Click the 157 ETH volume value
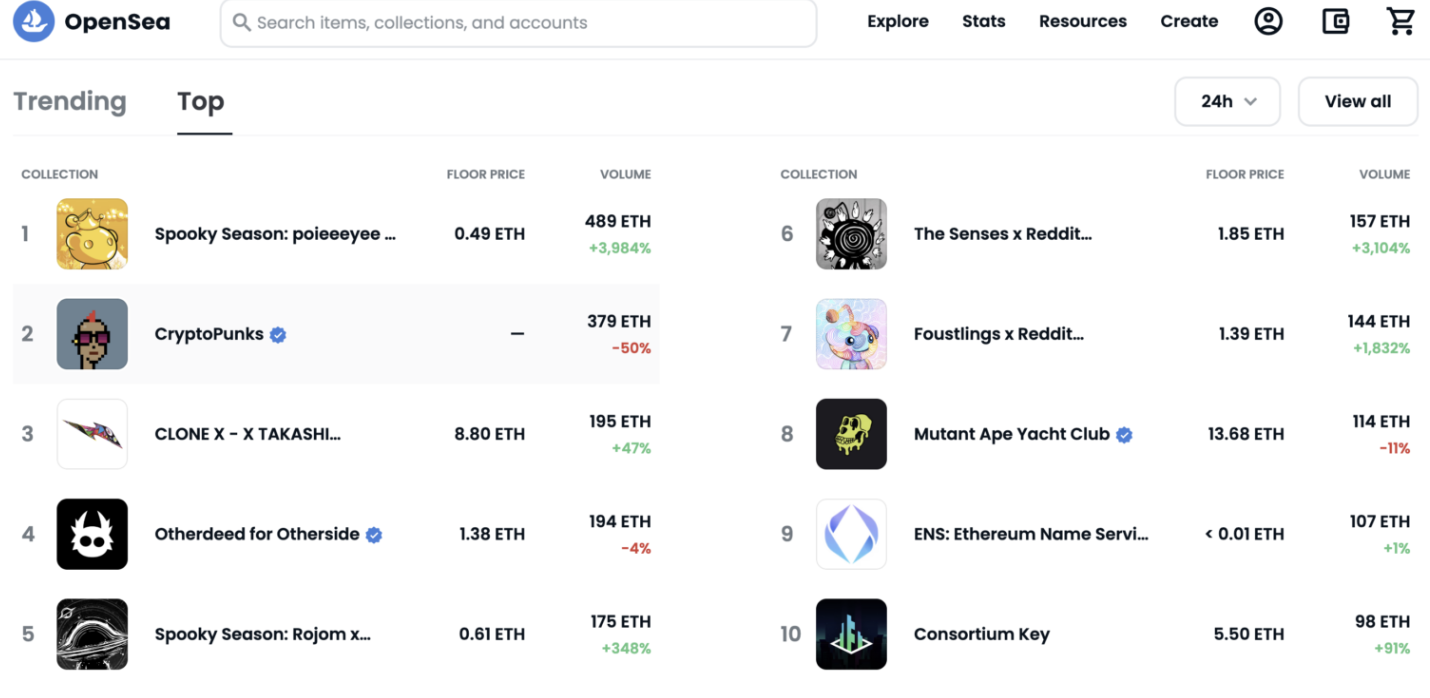Image resolution: width=1430 pixels, height=698 pixels. coord(1380,221)
